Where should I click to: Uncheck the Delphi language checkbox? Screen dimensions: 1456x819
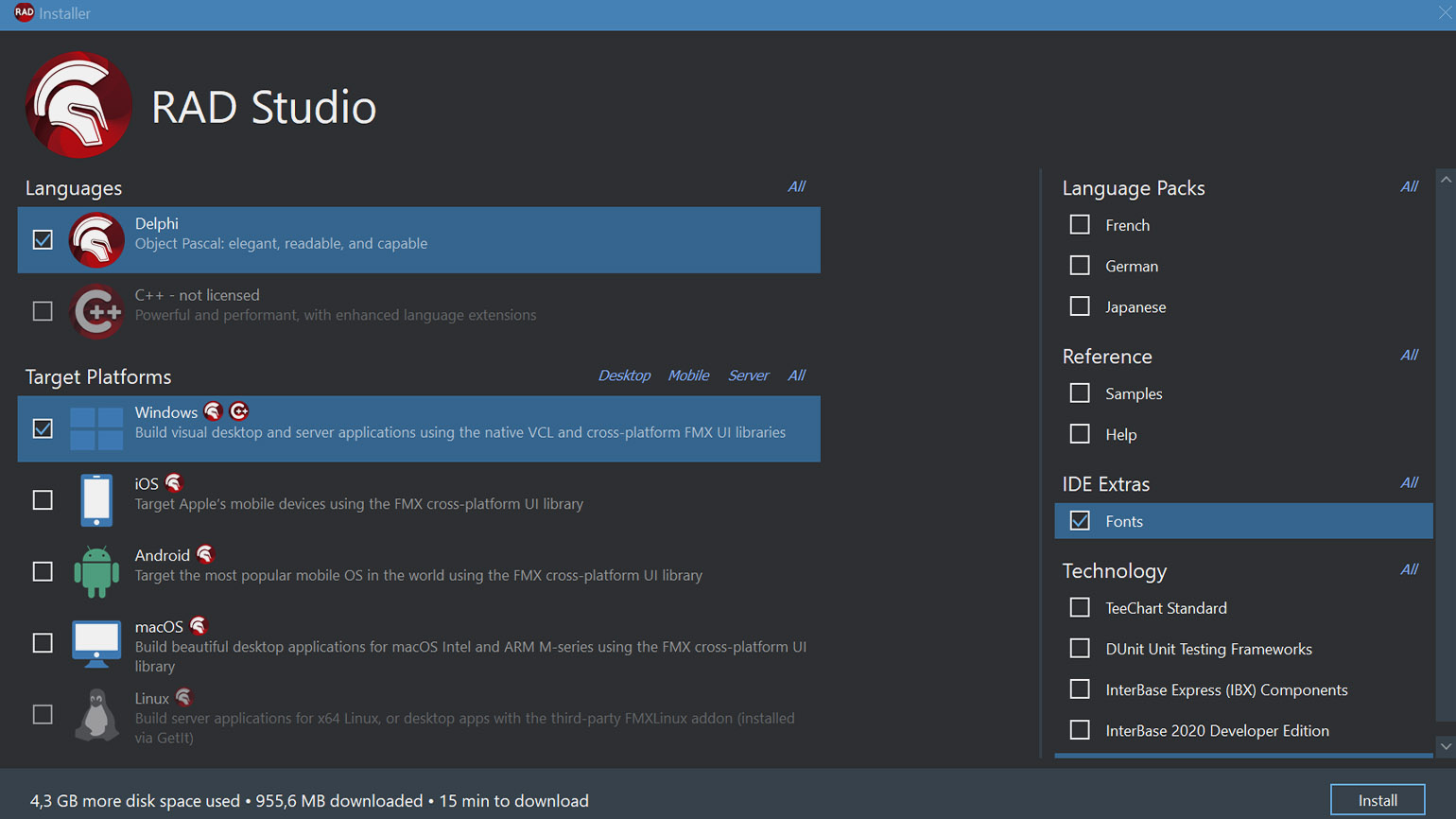pyautogui.click(x=43, y=240)
